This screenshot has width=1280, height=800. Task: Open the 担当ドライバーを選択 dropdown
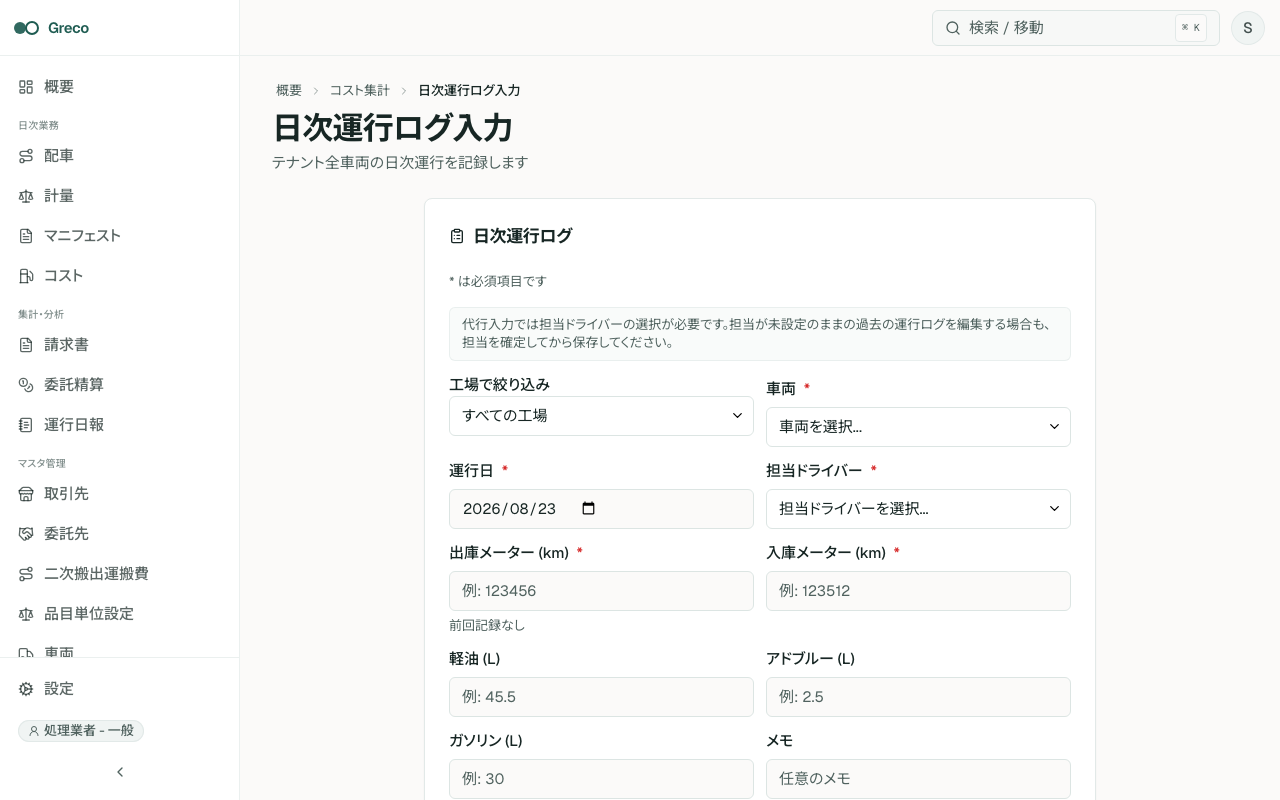click(918, 509)
